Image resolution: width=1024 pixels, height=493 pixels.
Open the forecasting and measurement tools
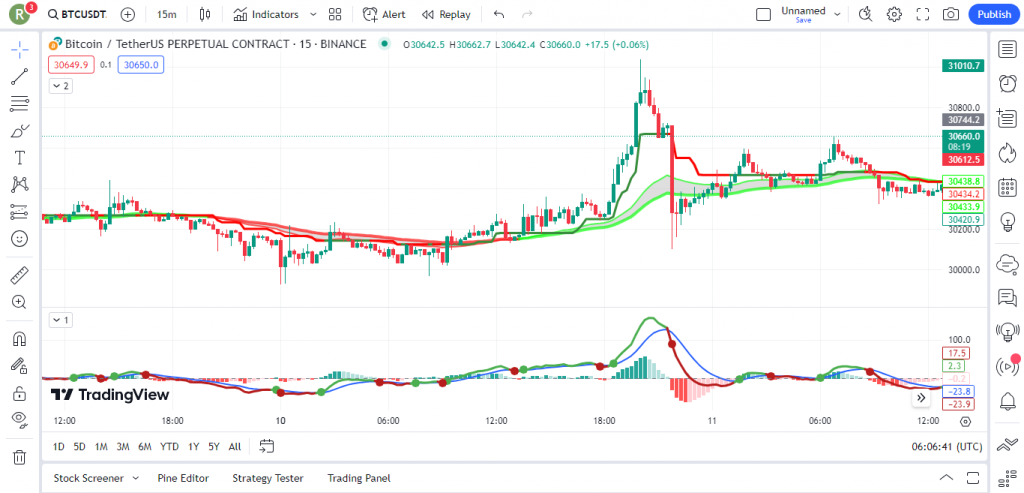[20, 212]
